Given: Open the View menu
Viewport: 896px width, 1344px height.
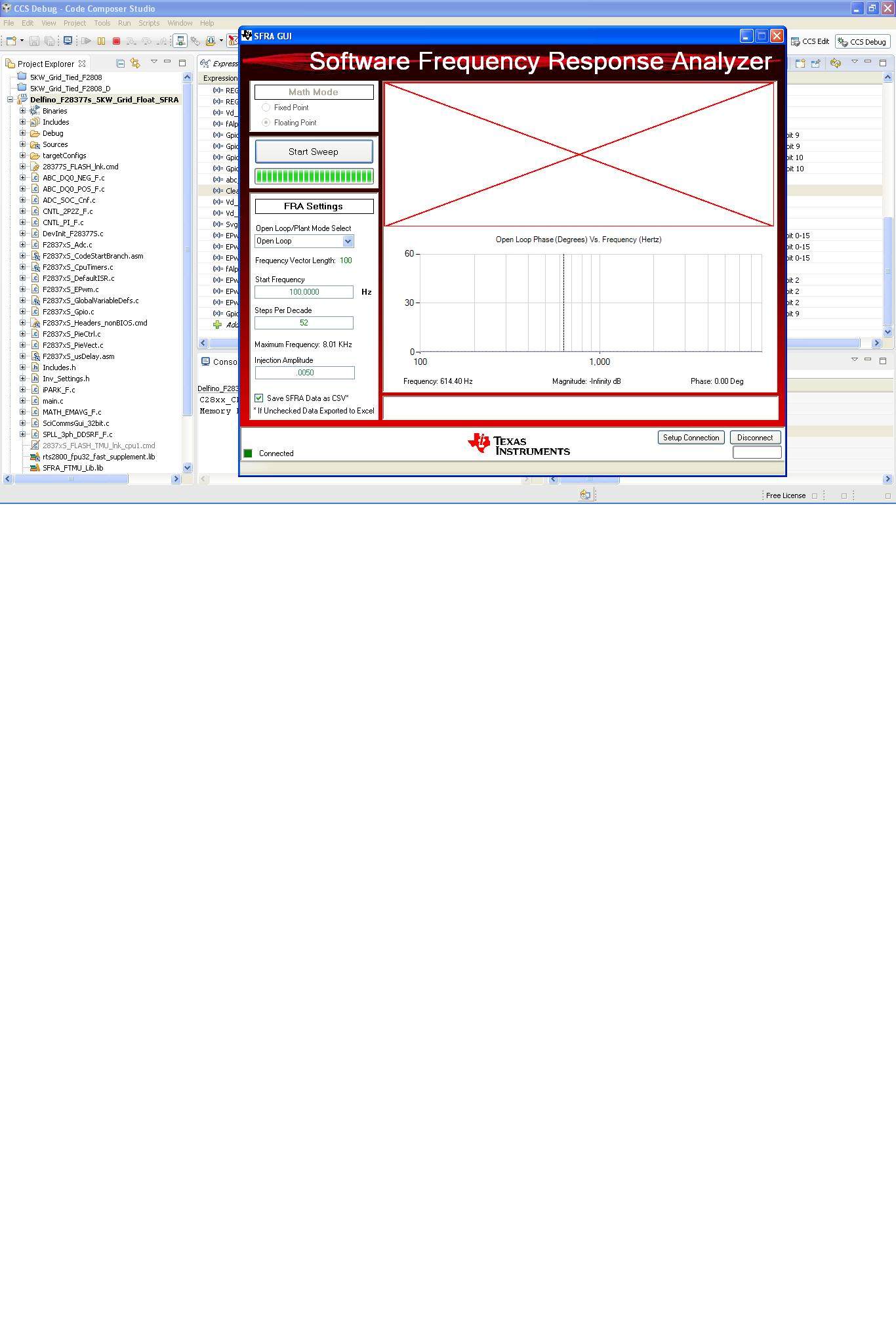Looking at the screenshot, I should pos(49,23).
